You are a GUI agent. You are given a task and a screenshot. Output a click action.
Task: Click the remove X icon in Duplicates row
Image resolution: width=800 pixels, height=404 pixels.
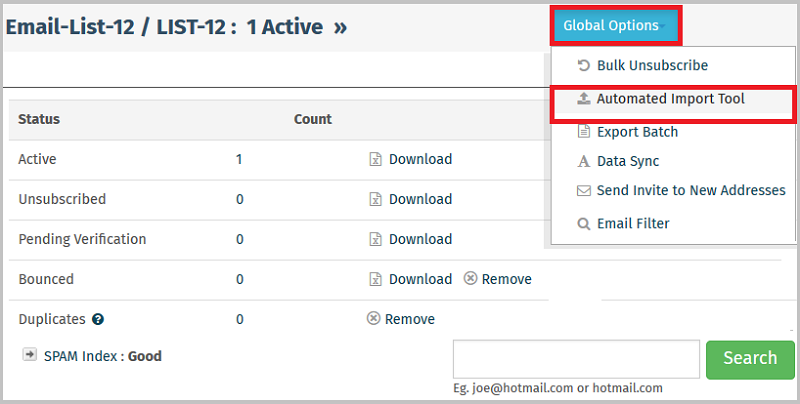(x=373, y=318)
